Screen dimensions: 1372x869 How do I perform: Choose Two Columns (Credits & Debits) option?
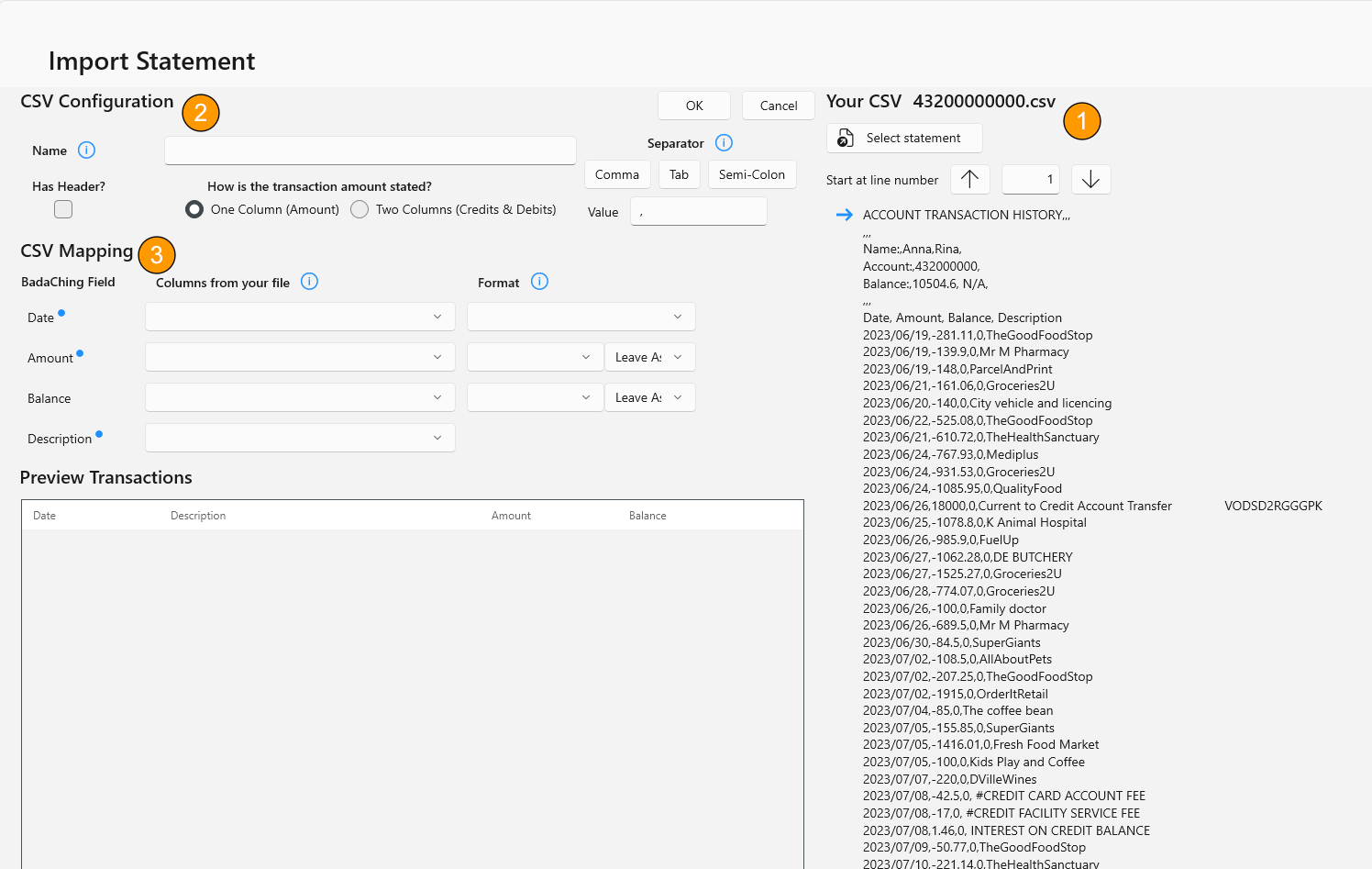[360, 209]
